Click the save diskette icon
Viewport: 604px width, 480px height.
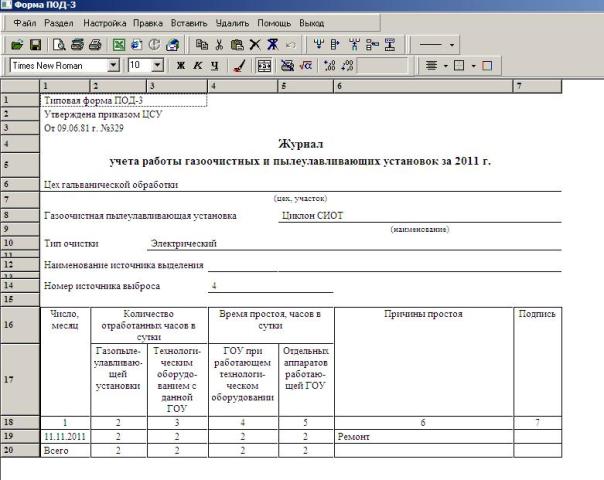pyautogui.click(x=34, y=45)
